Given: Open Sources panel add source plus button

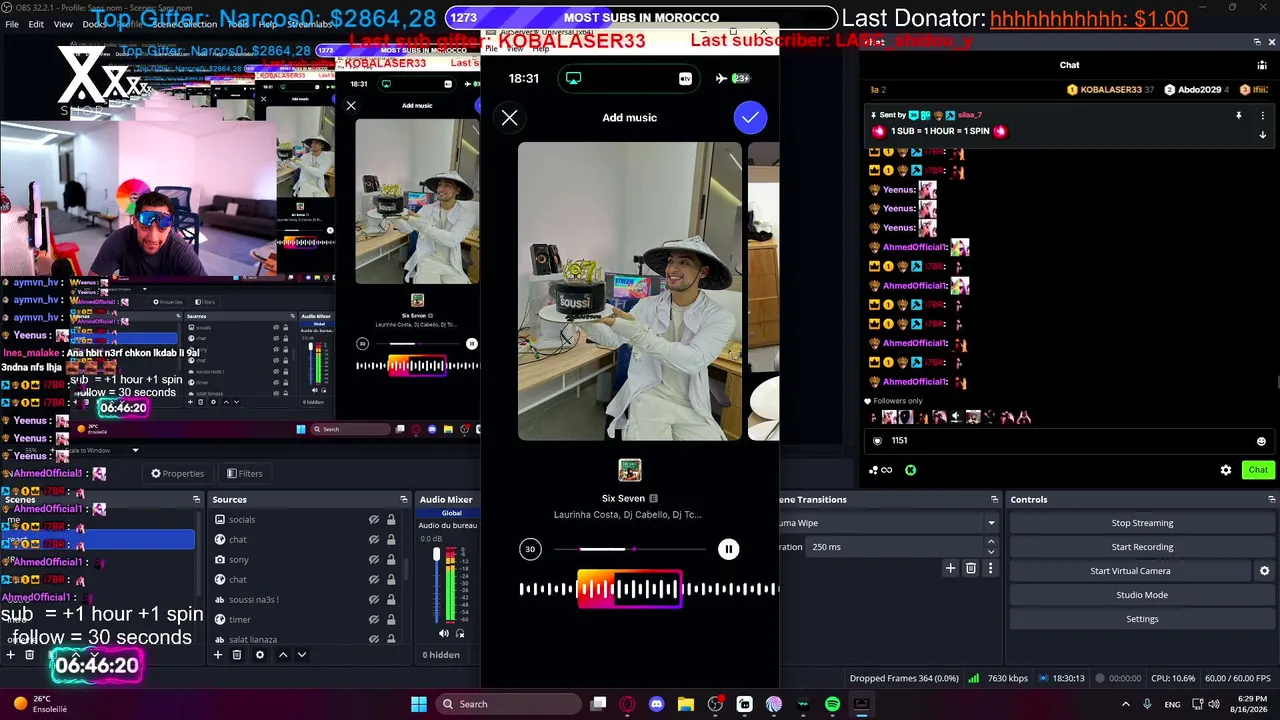Looking at the screenshot, I should click(218, 655).
